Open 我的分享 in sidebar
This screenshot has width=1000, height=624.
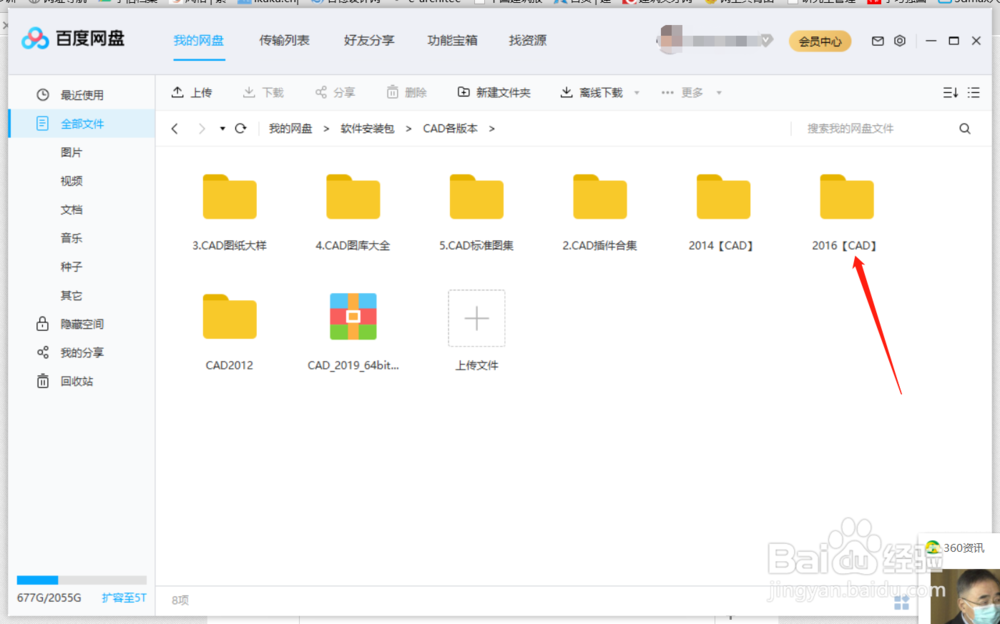coord(82,353)
